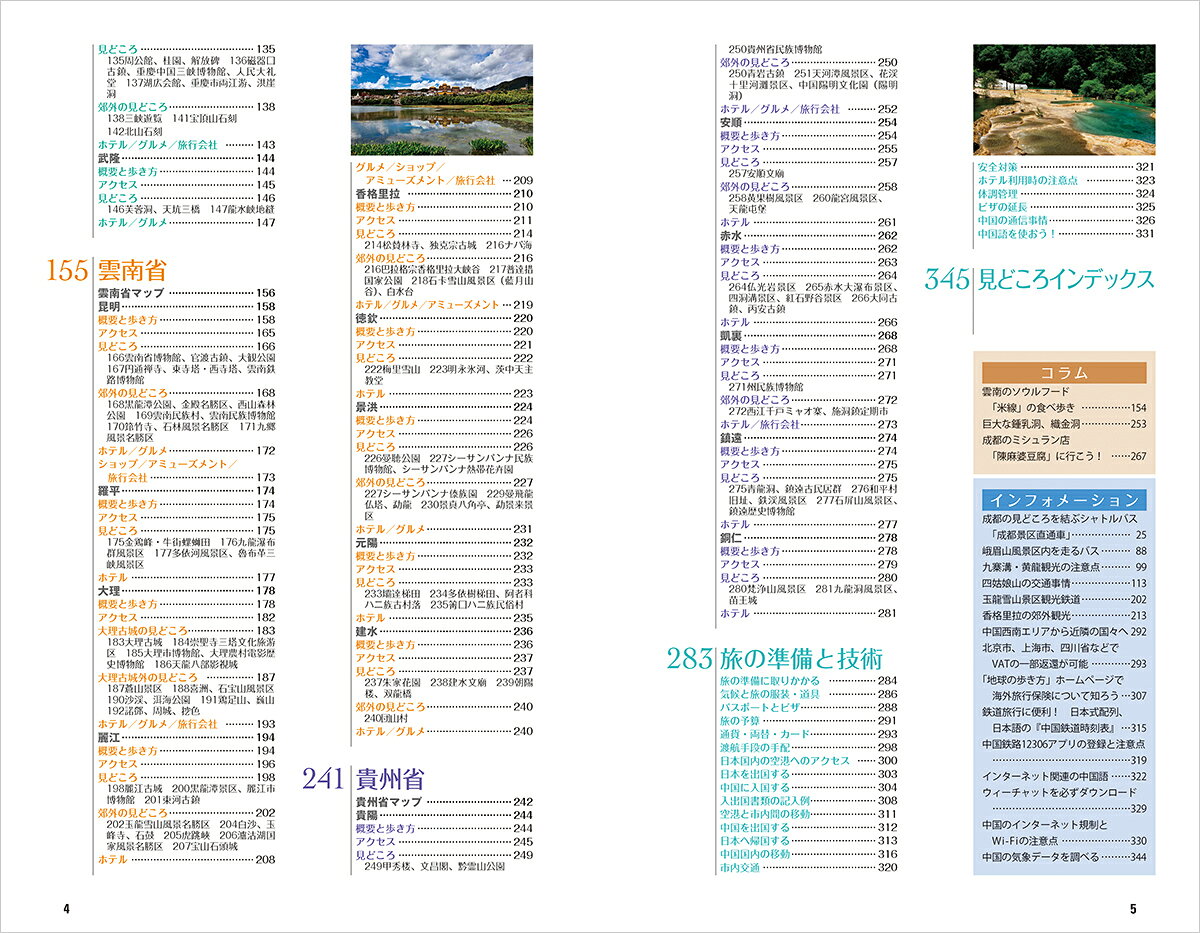Click the 峨眉山風景区内を走るバス info entry
1200x933 pixels.
[x=1064, y=551]
